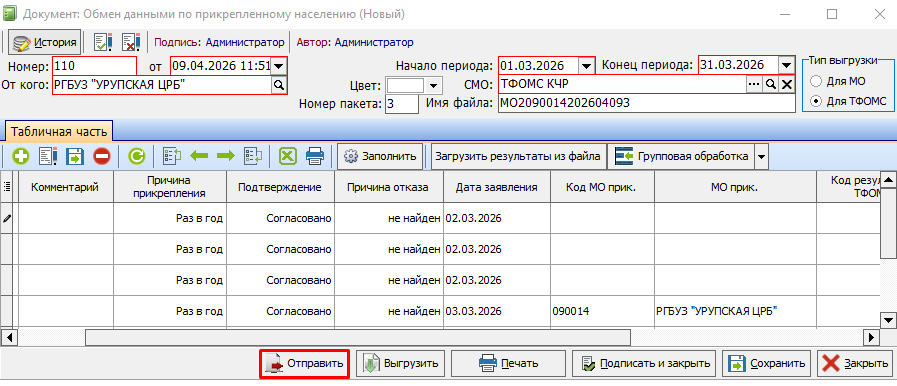This screenshot has width=897, height=386.
Task: Click the Комментарий column header
Action: (65, 186)
